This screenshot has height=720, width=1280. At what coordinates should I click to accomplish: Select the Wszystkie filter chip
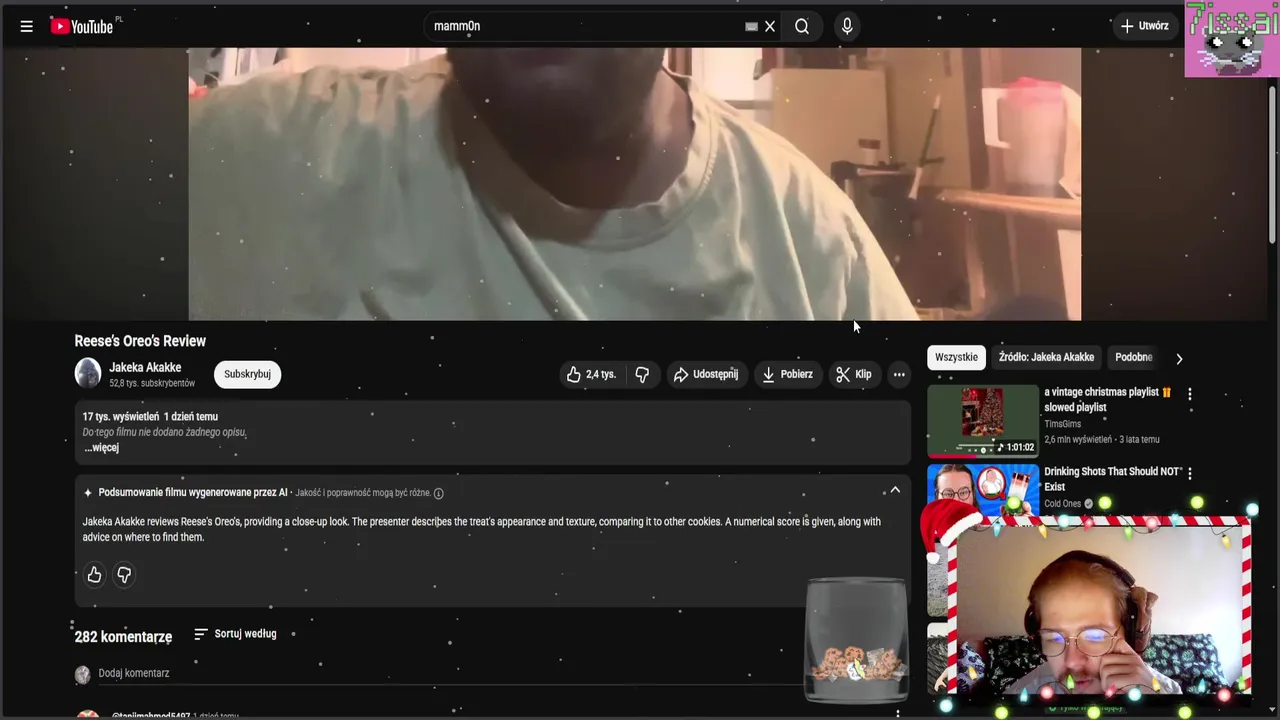pyautogui.click(x=956, y=357)
